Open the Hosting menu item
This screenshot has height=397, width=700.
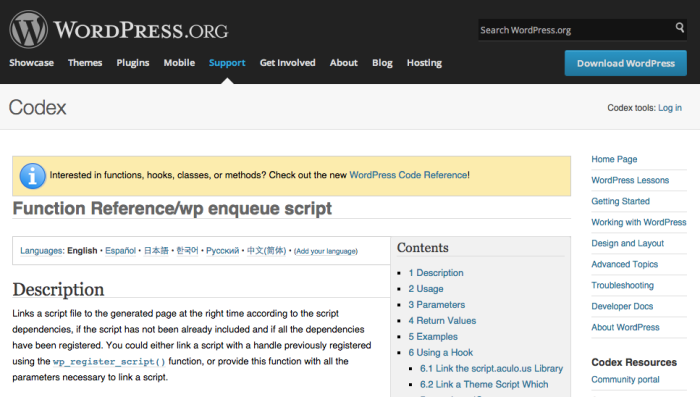pos(424,63)
